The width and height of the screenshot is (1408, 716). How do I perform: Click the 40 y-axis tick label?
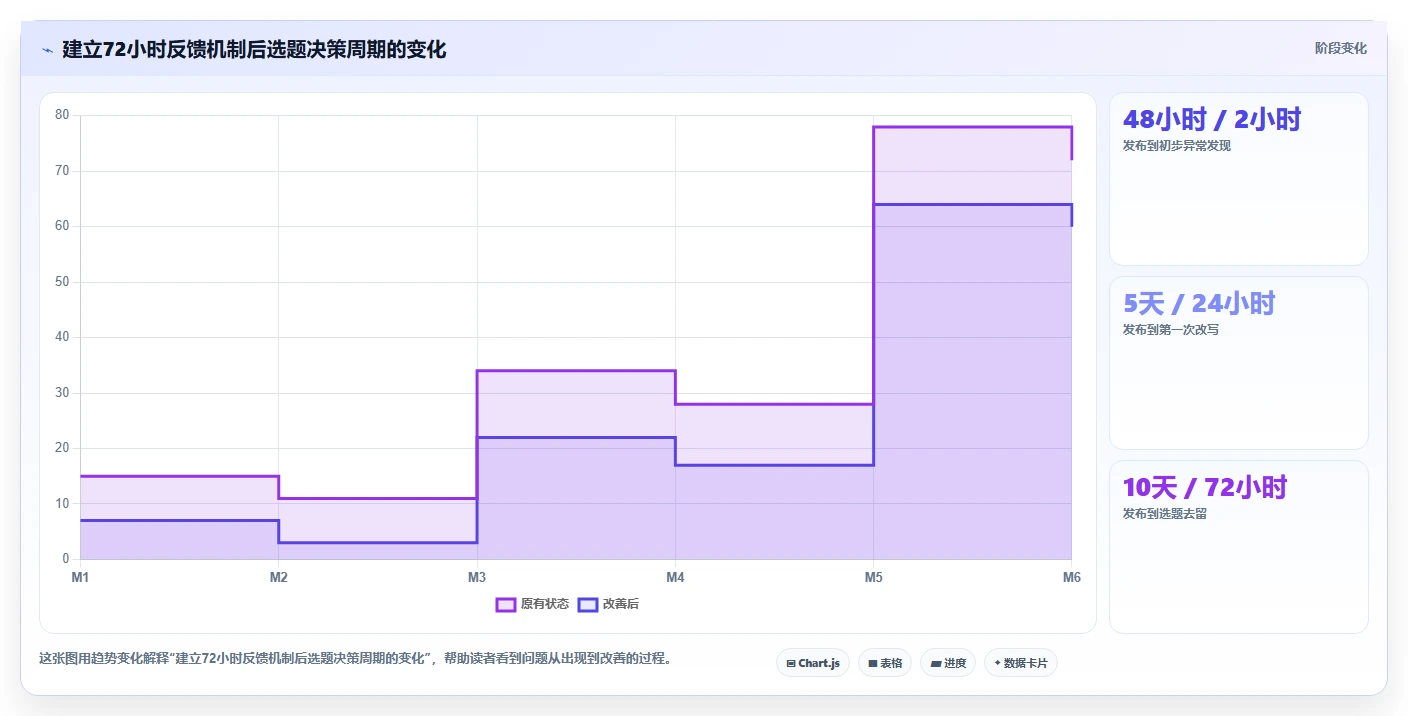tap(62, 337)
